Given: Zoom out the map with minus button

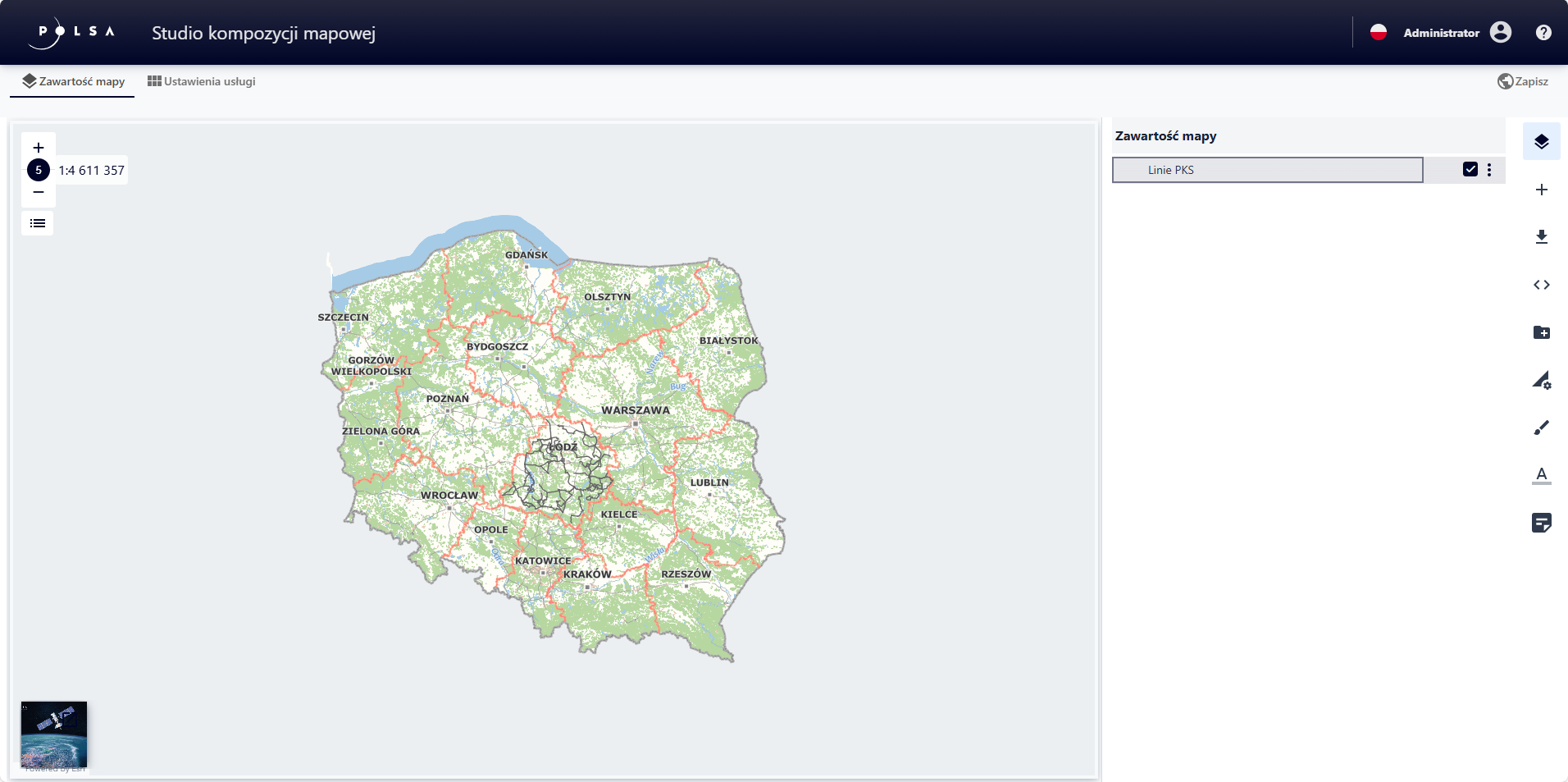Looking at the screenshot, I should click(39, 192).
